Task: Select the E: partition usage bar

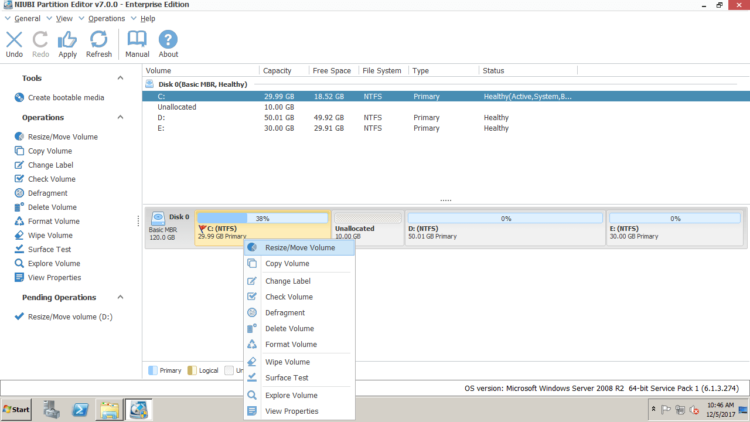Action: [x=674, y=218]
